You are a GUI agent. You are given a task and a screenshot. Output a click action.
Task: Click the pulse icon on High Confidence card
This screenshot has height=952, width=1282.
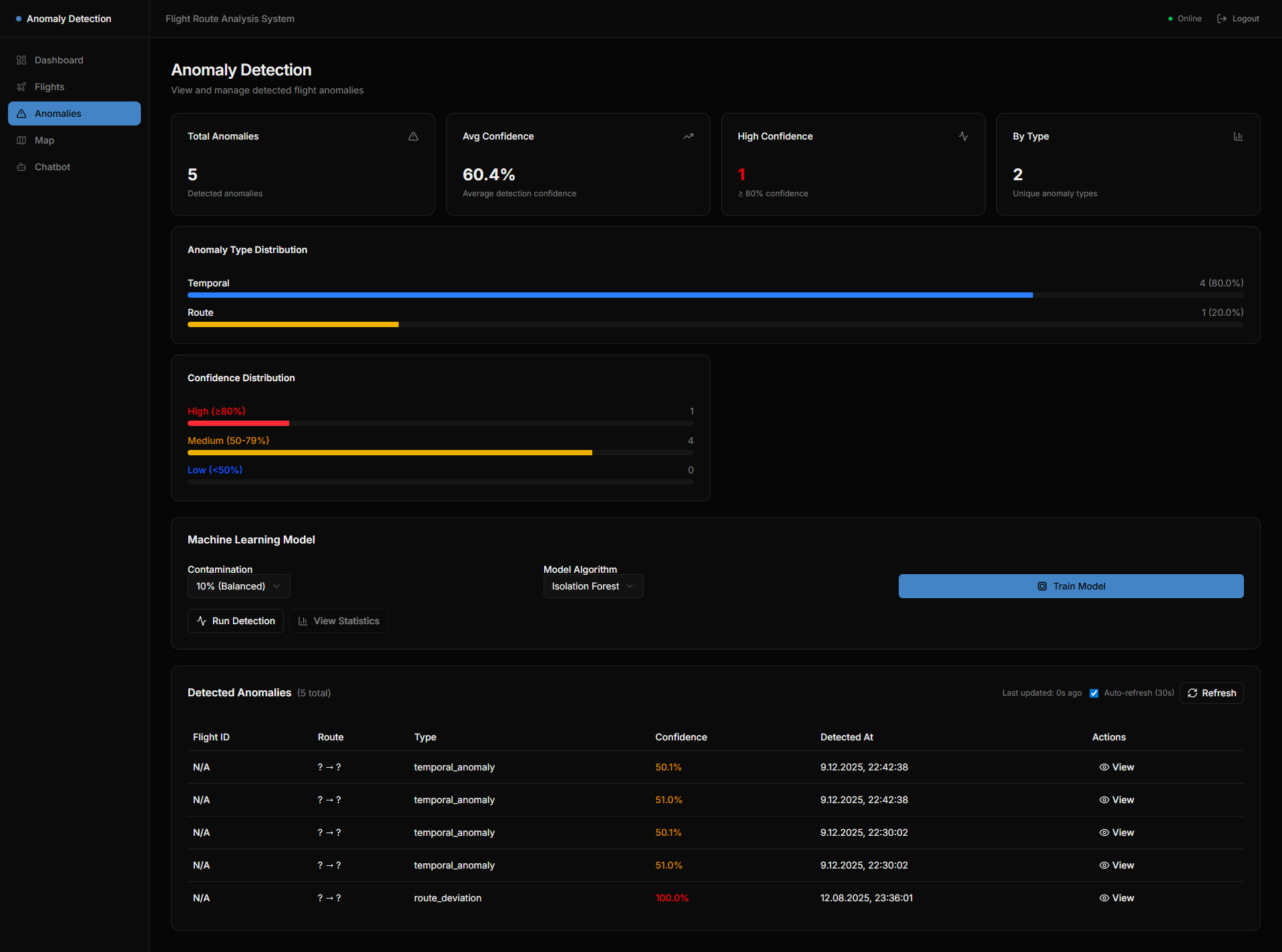click(x=964, y=136)
